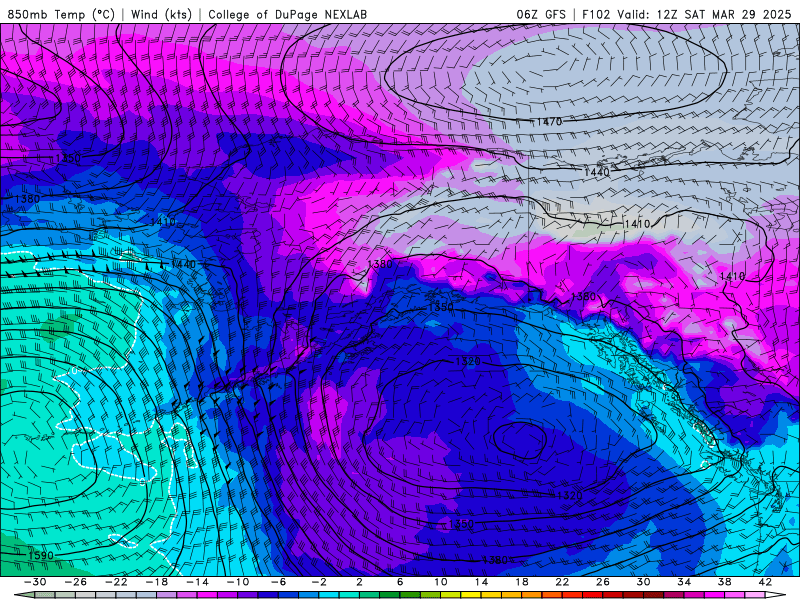
Task: Pick the -14 value on the color scale
Action: click(197, 582)
